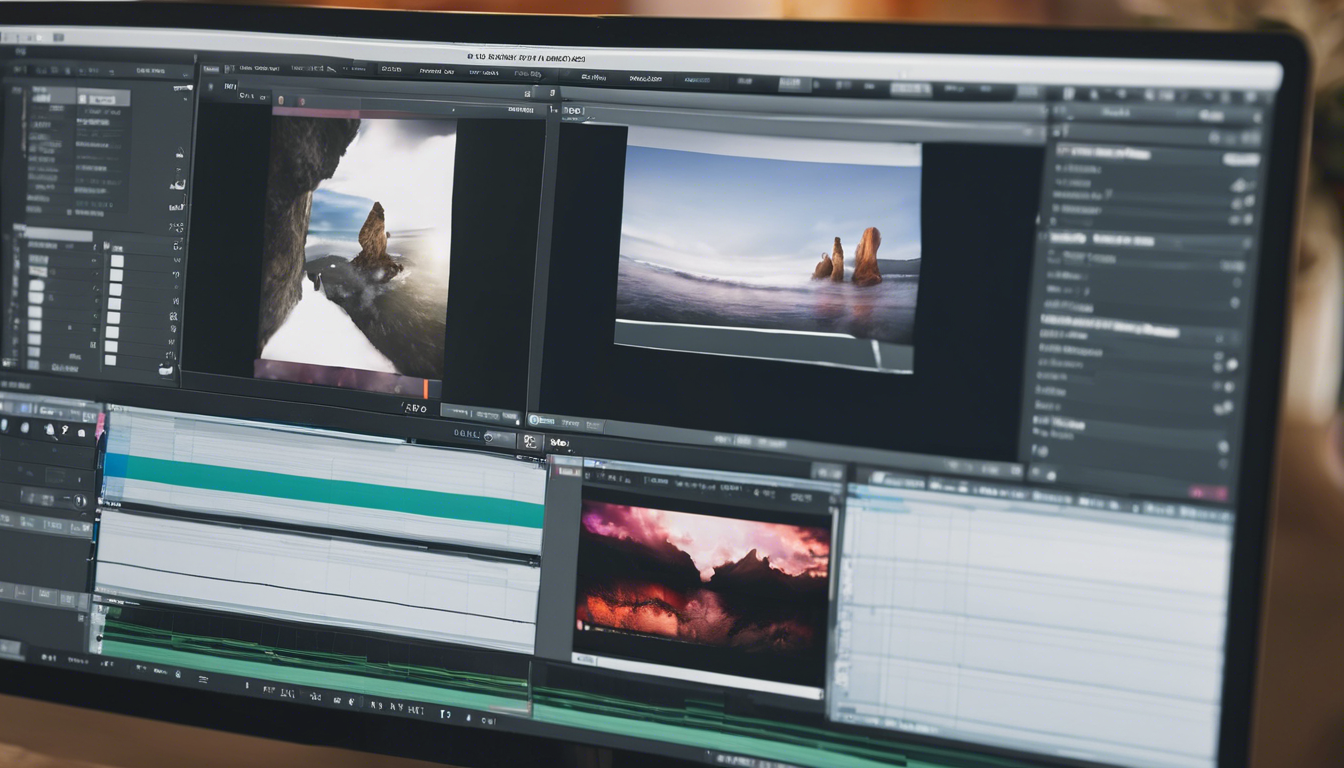Click the blue circle icon below right viewer

tap(535, 420)
